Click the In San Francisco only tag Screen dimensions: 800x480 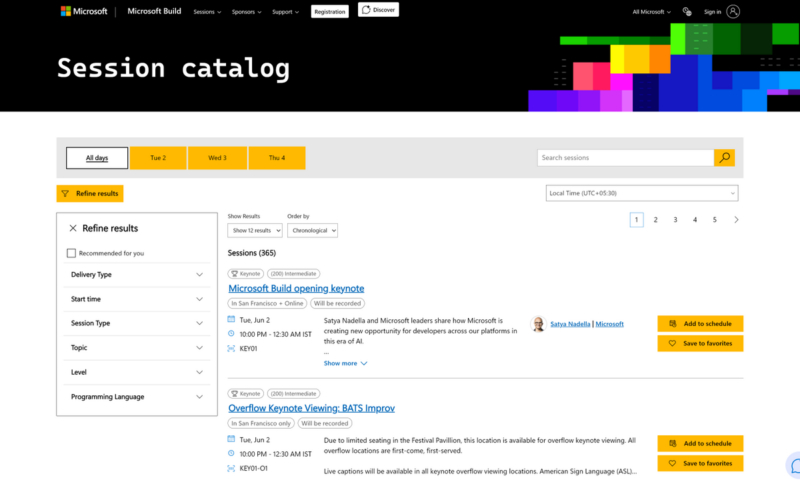pyautogui.click(x=261, y=423)
